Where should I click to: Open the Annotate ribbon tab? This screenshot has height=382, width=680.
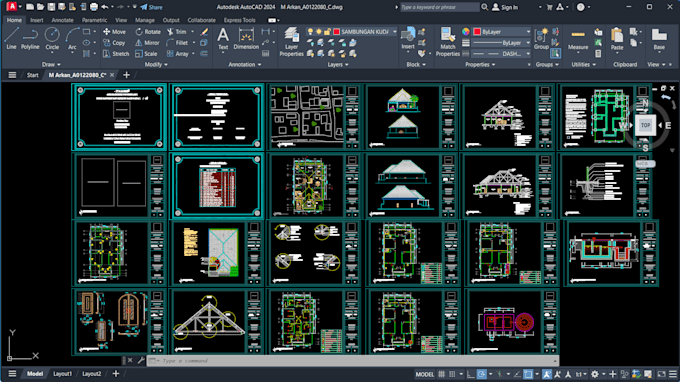[62, 20]
